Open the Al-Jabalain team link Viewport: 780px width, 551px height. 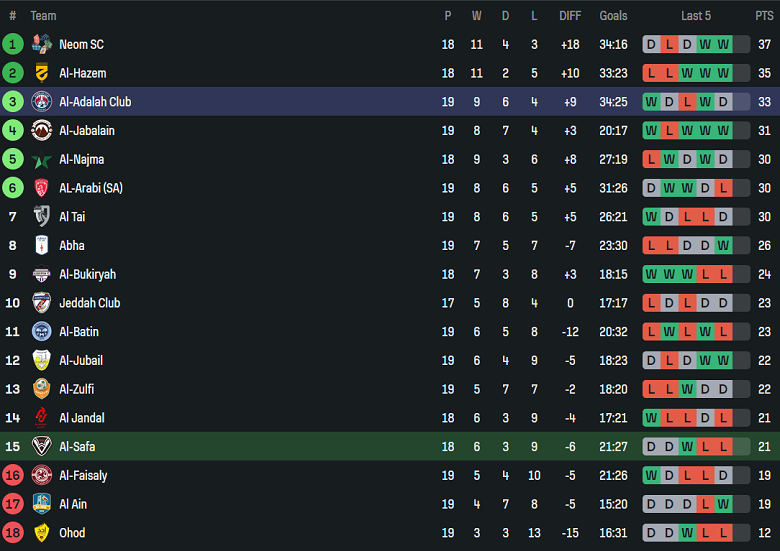click(x=86, y=131)
